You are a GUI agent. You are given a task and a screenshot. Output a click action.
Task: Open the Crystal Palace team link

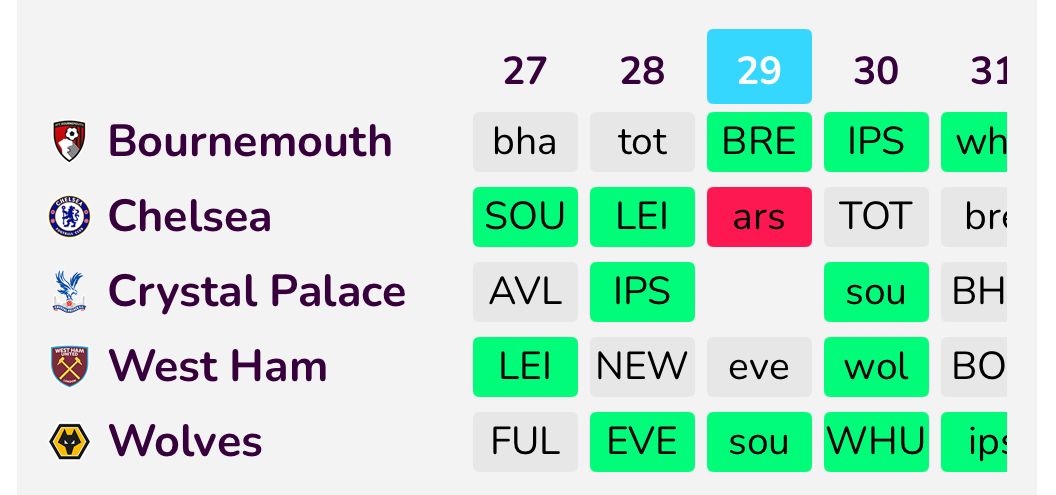256,291
